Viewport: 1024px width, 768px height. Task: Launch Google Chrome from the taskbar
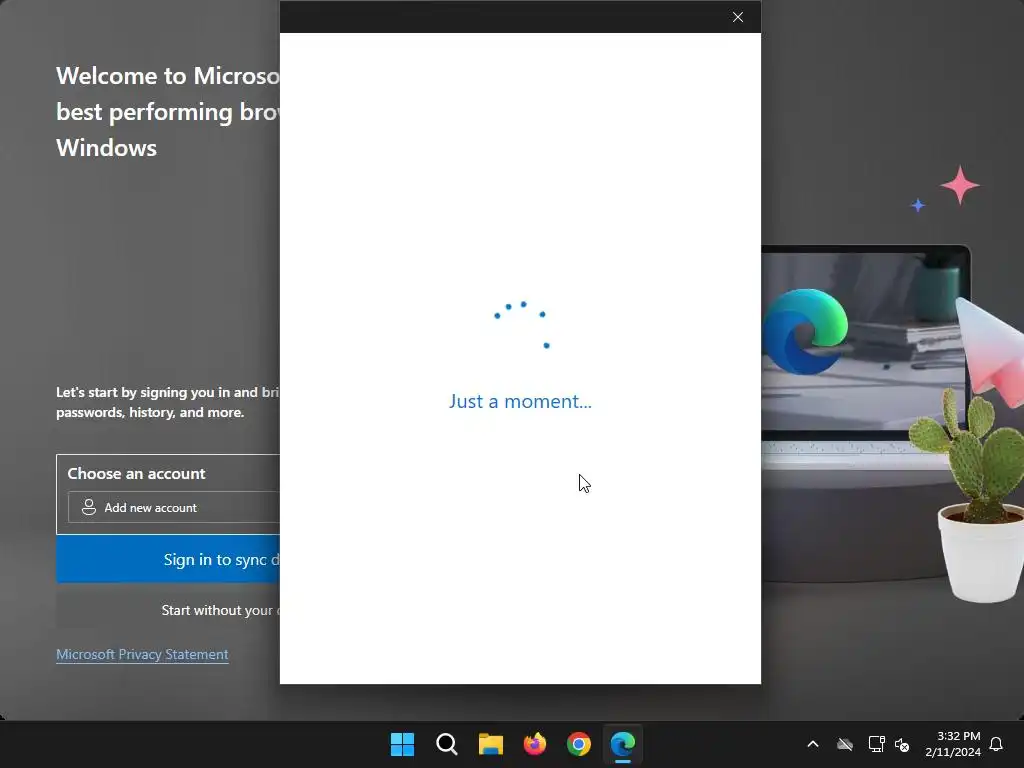click(x=579, y=744)
